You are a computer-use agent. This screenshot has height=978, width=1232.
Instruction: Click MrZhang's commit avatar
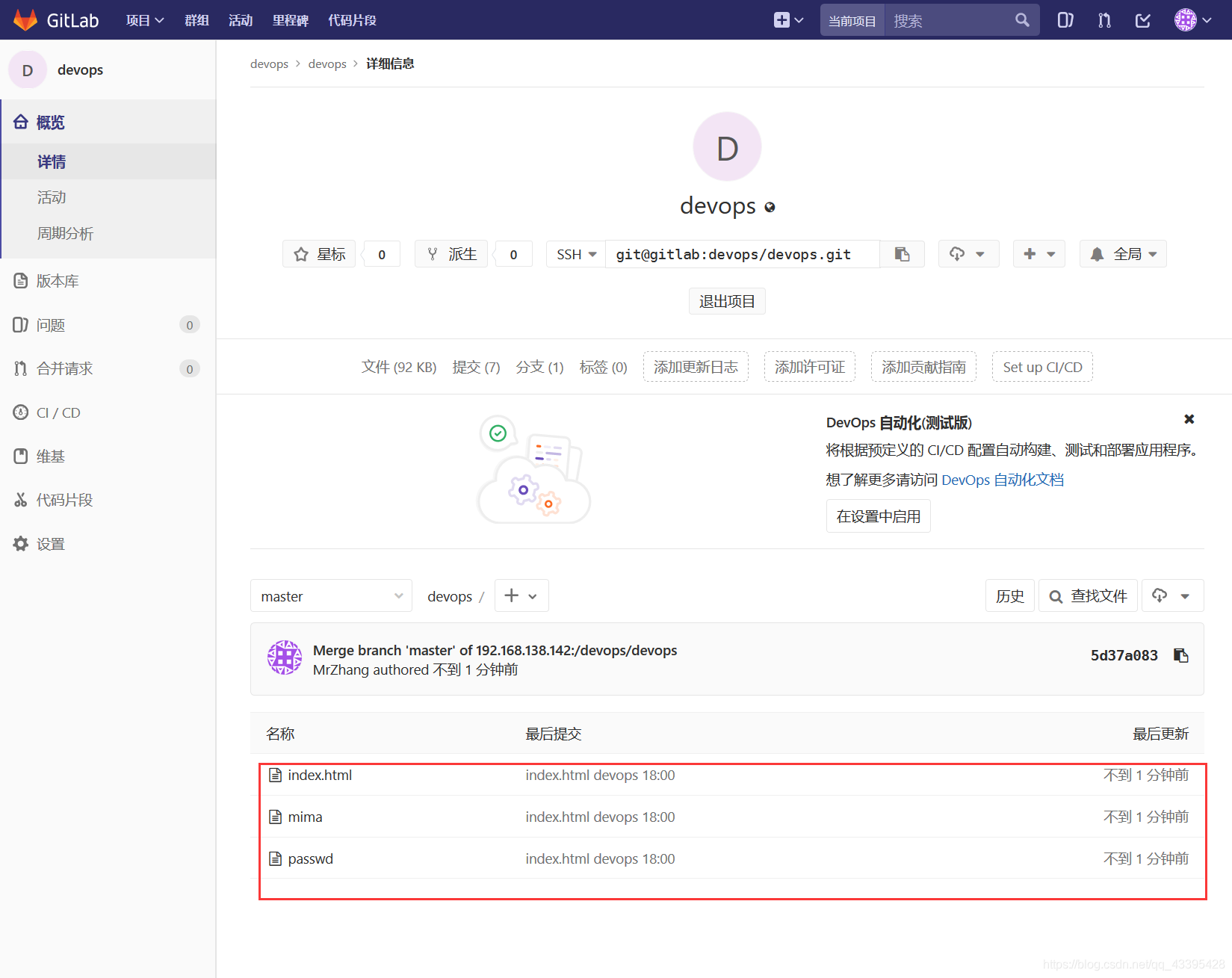coord(285,657)
